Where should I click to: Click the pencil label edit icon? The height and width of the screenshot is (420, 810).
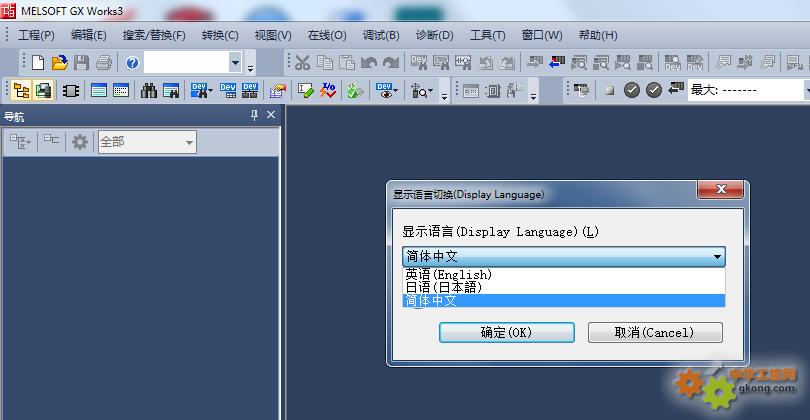click(305, 91)
